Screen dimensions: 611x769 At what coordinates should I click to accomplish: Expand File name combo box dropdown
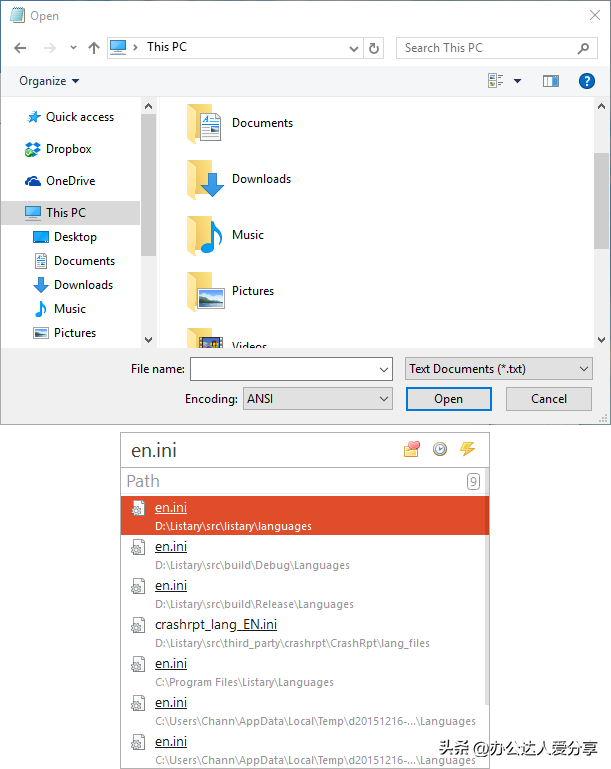pyautogui.click(x=384, y=369)
